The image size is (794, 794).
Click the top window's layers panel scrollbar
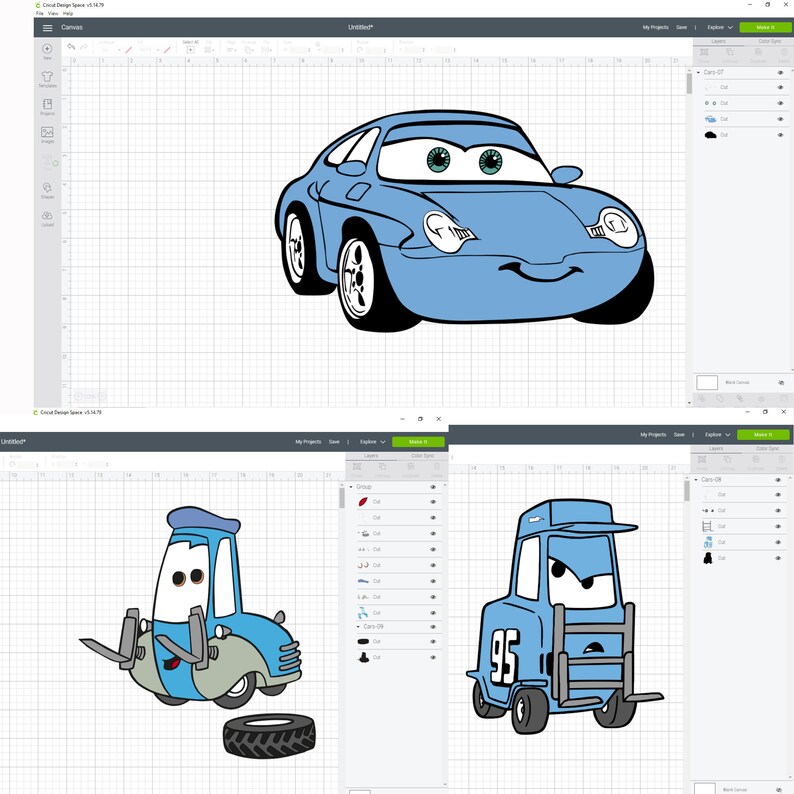tap(689, 84)
